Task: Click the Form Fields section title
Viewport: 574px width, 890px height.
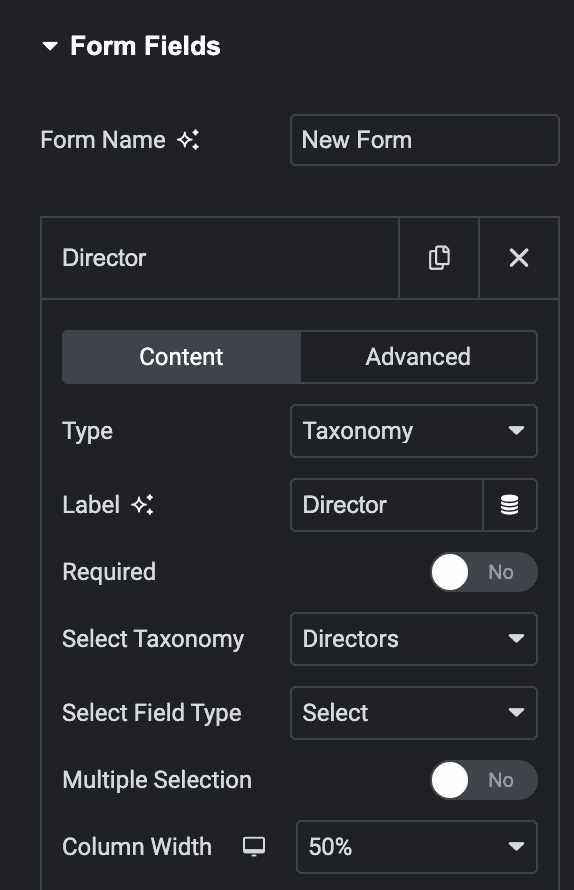Action: (145, 46)
